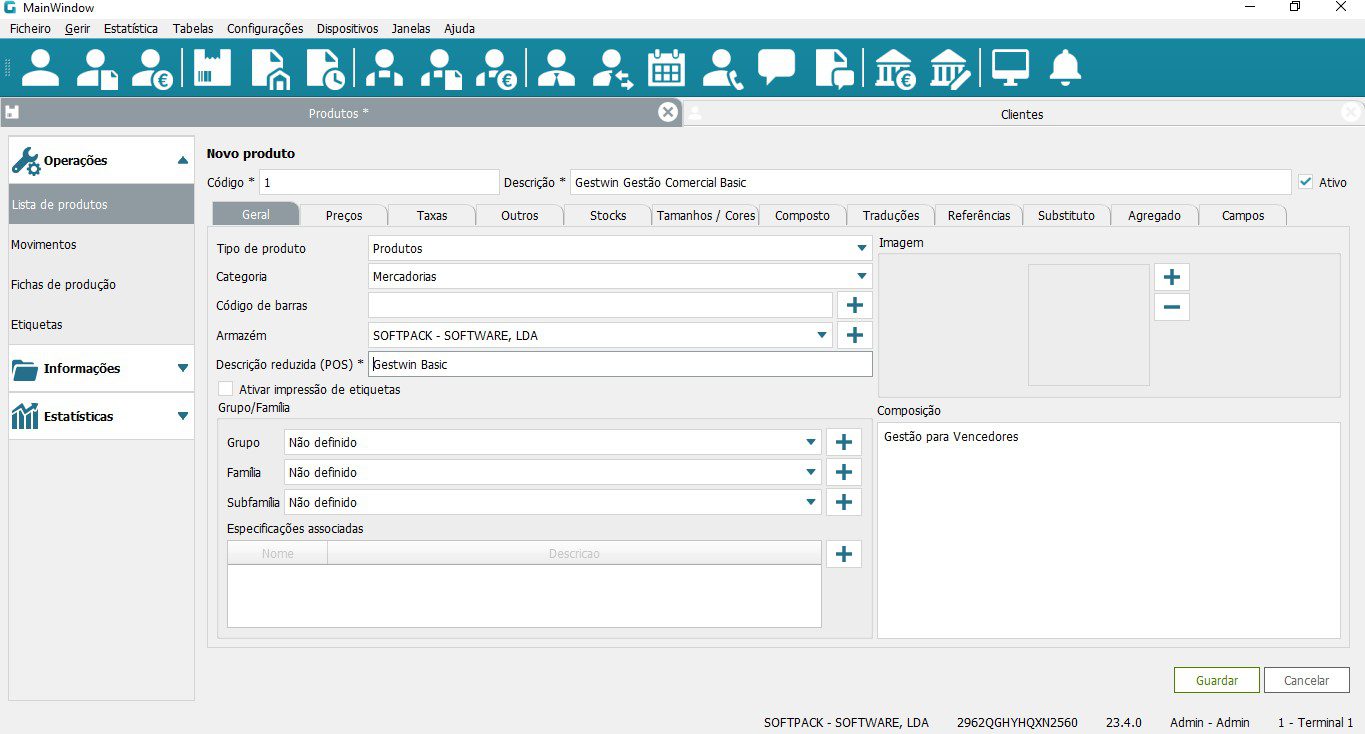This screenshot has width=1365, height=734.
Task: Open Movimentos in sidebar
Action: coord(101,244)
